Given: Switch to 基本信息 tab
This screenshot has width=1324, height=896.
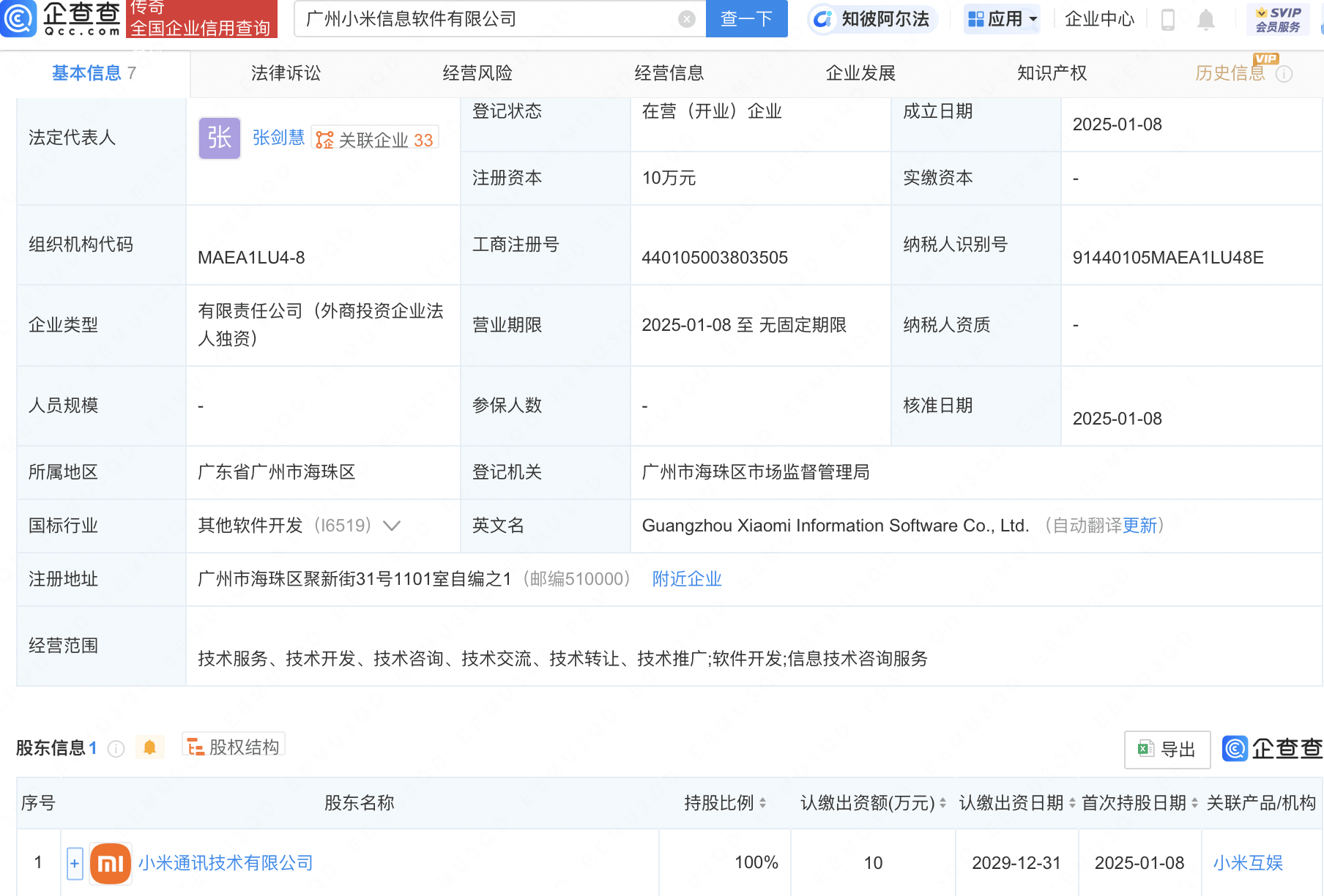Looking at the screenshot, I should coord(94,73).
